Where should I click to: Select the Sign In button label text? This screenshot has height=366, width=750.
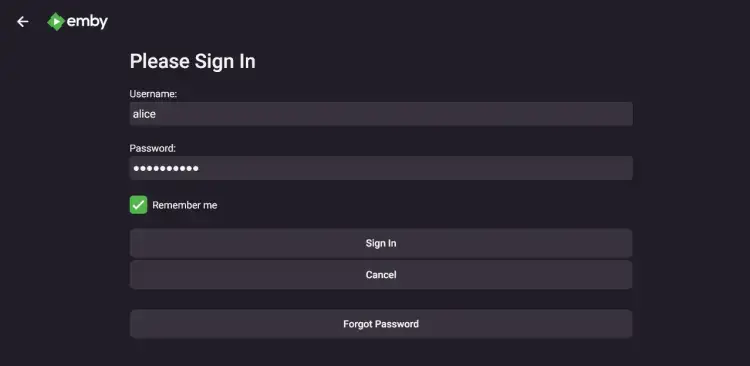(x=381, y=243)
